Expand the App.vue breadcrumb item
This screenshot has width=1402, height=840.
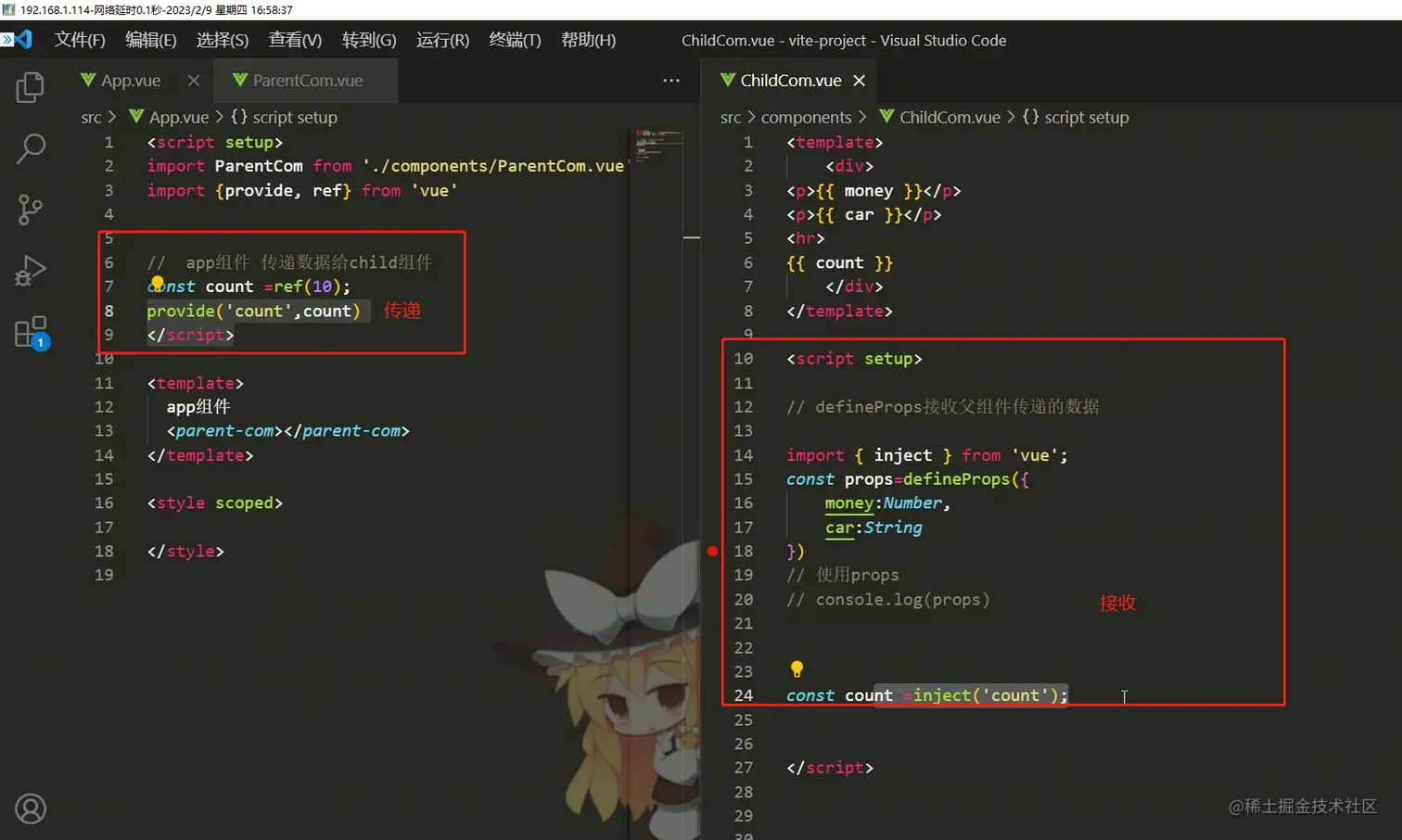170,118
